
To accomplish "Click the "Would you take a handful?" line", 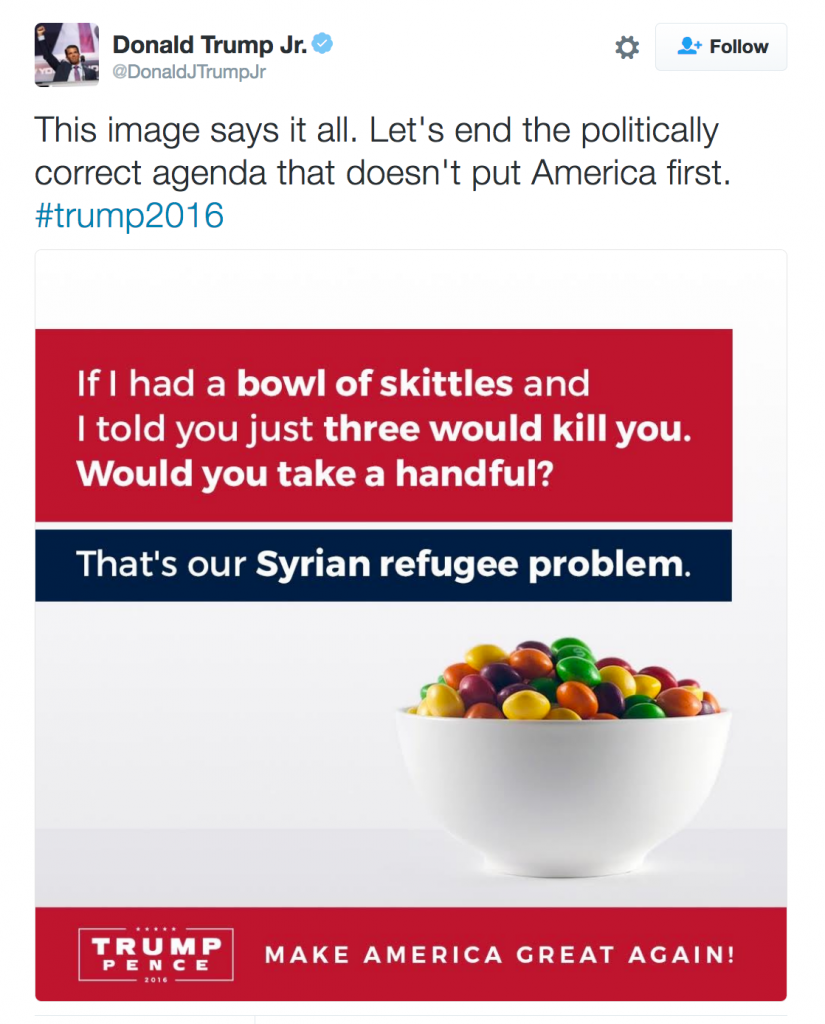I will [x=315, y=473].
